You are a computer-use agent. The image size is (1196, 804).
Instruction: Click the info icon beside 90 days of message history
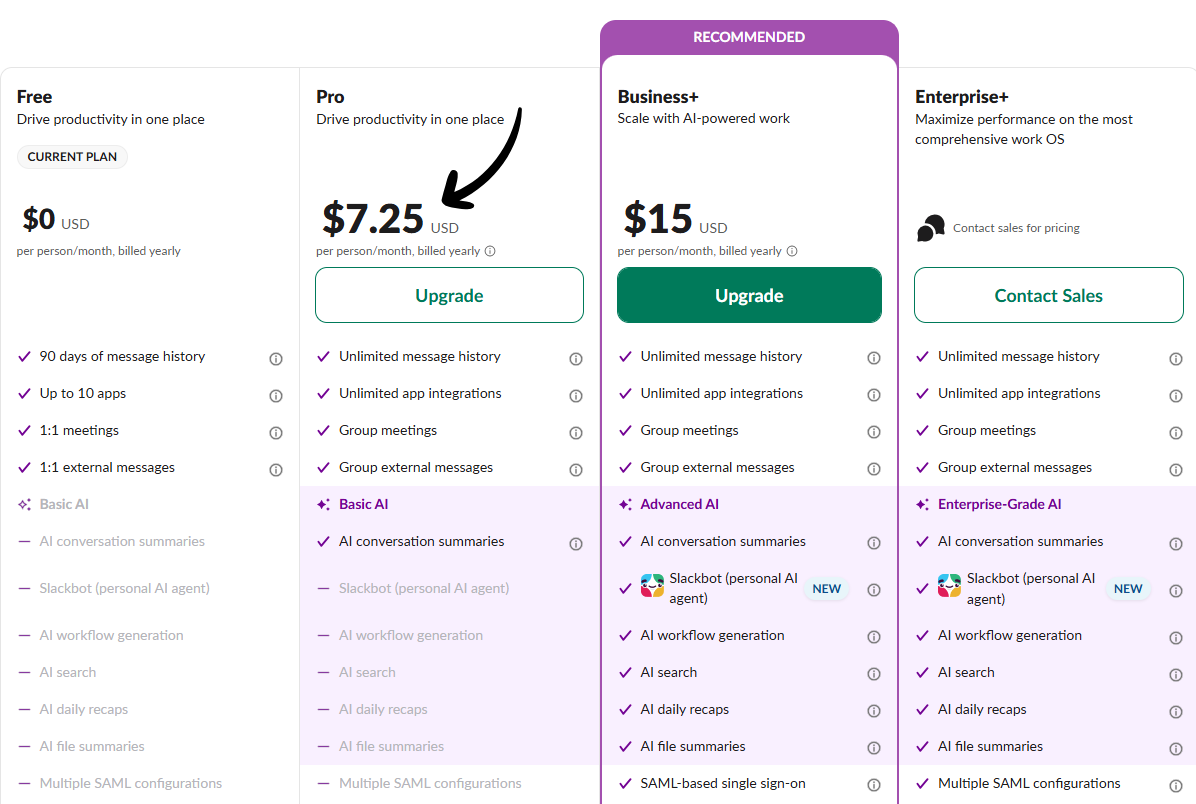pyautogui.click(x=276, y=358)
